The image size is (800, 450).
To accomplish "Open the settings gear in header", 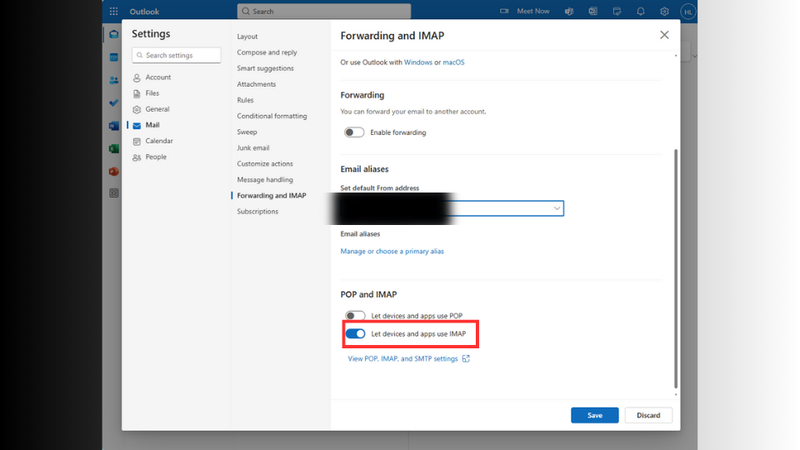I will click(664, 11).
